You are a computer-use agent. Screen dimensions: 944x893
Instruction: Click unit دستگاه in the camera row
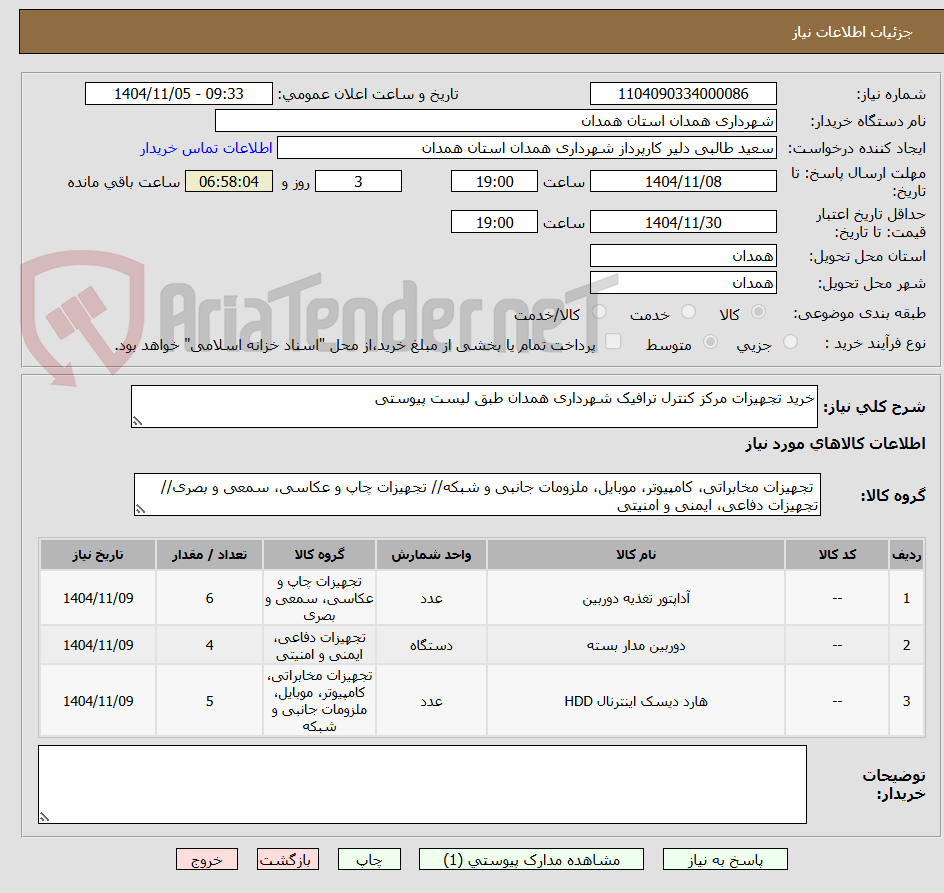tap(431, 646)
